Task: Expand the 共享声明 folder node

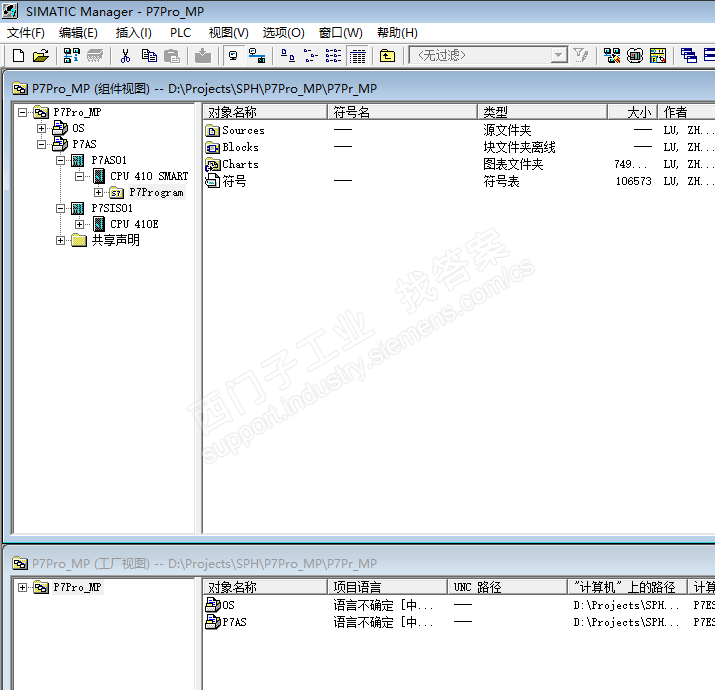Action: pyautogui.click(x=61, y=240)
